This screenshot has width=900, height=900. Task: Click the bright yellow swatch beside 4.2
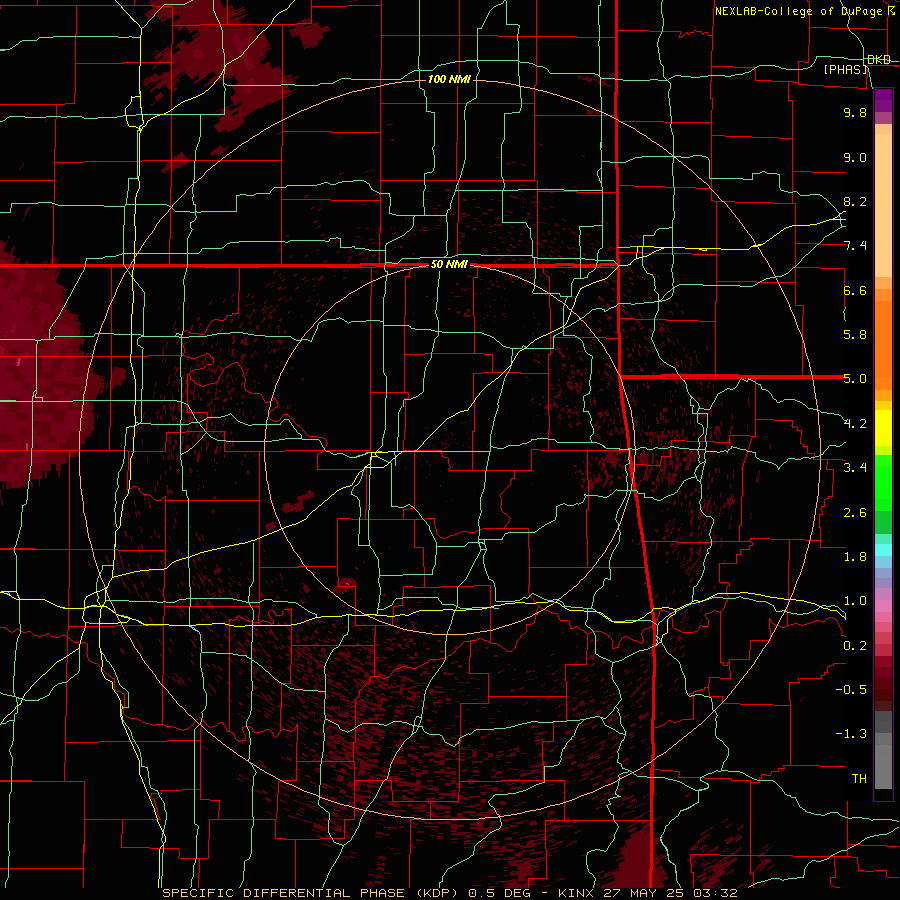(883, 428)
